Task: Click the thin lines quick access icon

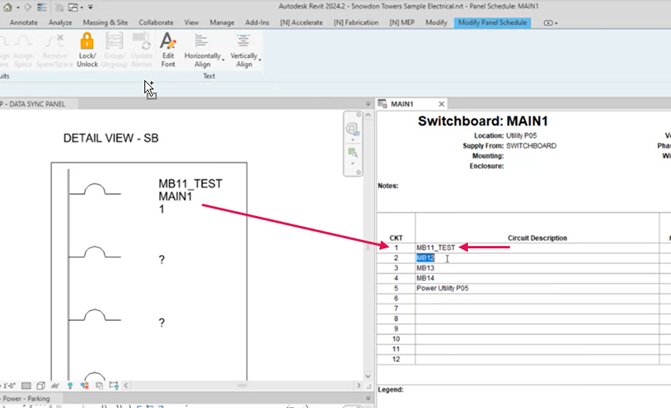Action: tap(42, 7)
